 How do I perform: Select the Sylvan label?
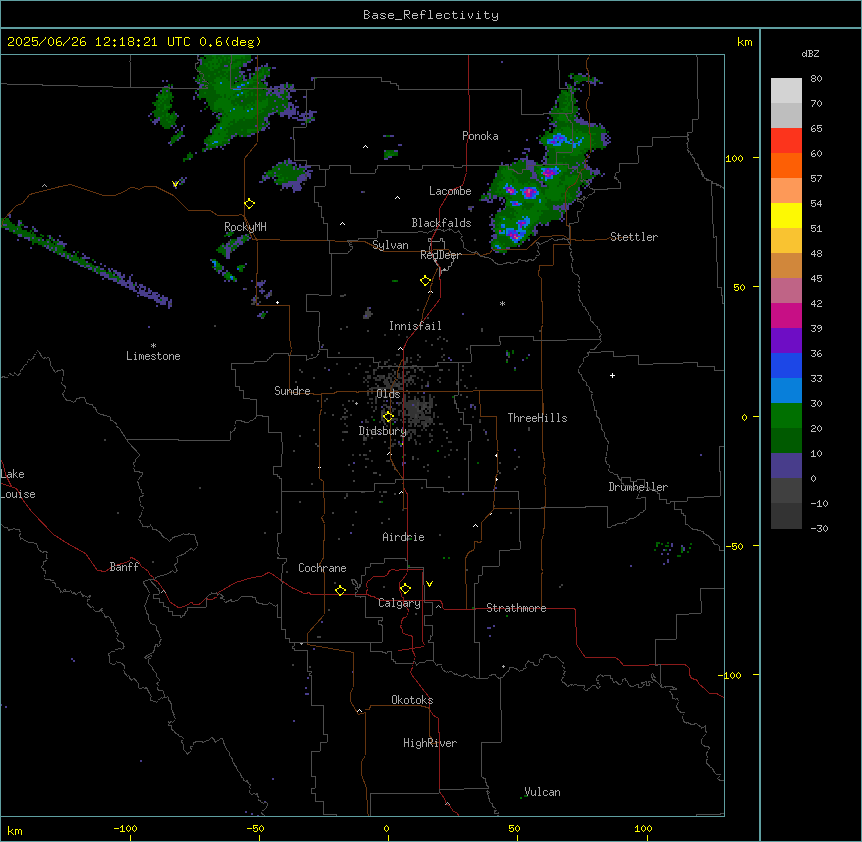coord(390,245)
